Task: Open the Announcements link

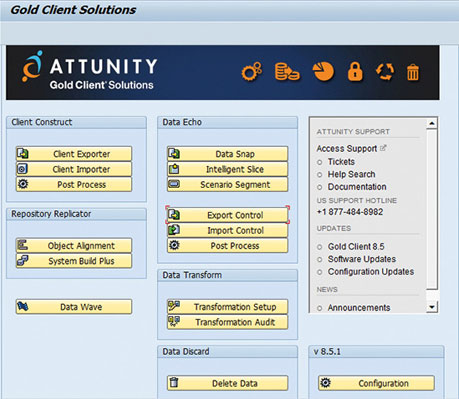Action: [359, 307]
